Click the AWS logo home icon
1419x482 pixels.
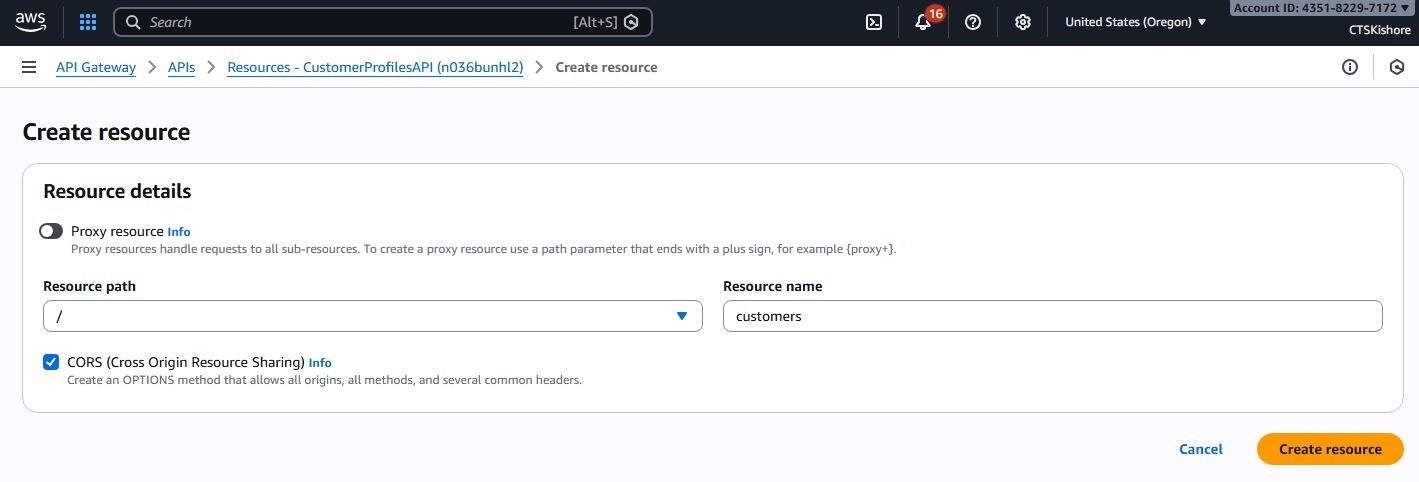31,21
